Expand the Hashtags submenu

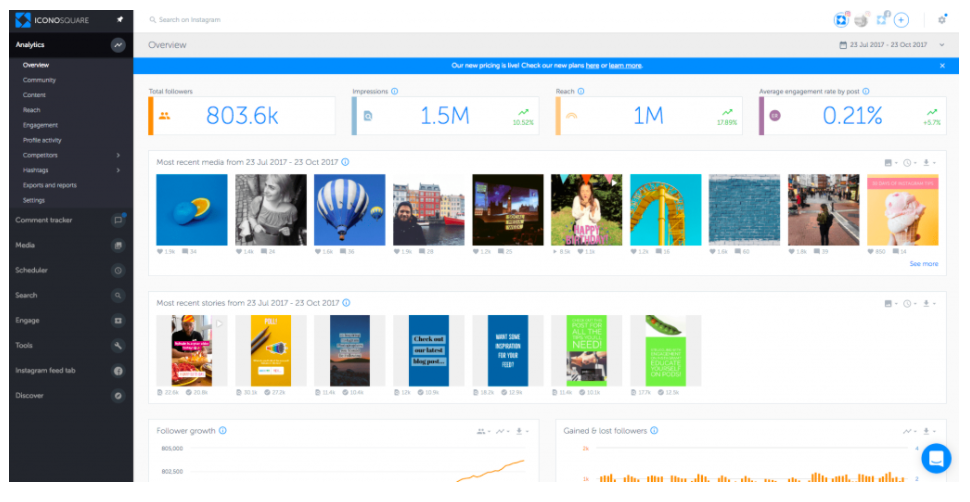(118, 170)
